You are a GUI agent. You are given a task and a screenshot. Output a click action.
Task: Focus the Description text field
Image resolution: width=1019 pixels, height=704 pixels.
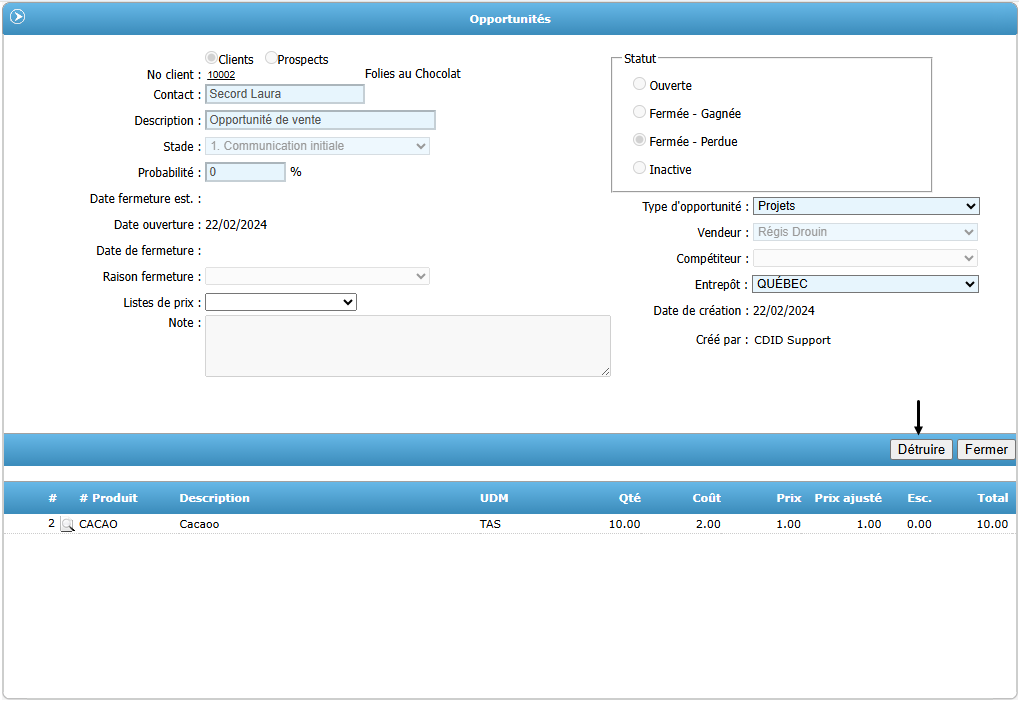pos(320,120)
